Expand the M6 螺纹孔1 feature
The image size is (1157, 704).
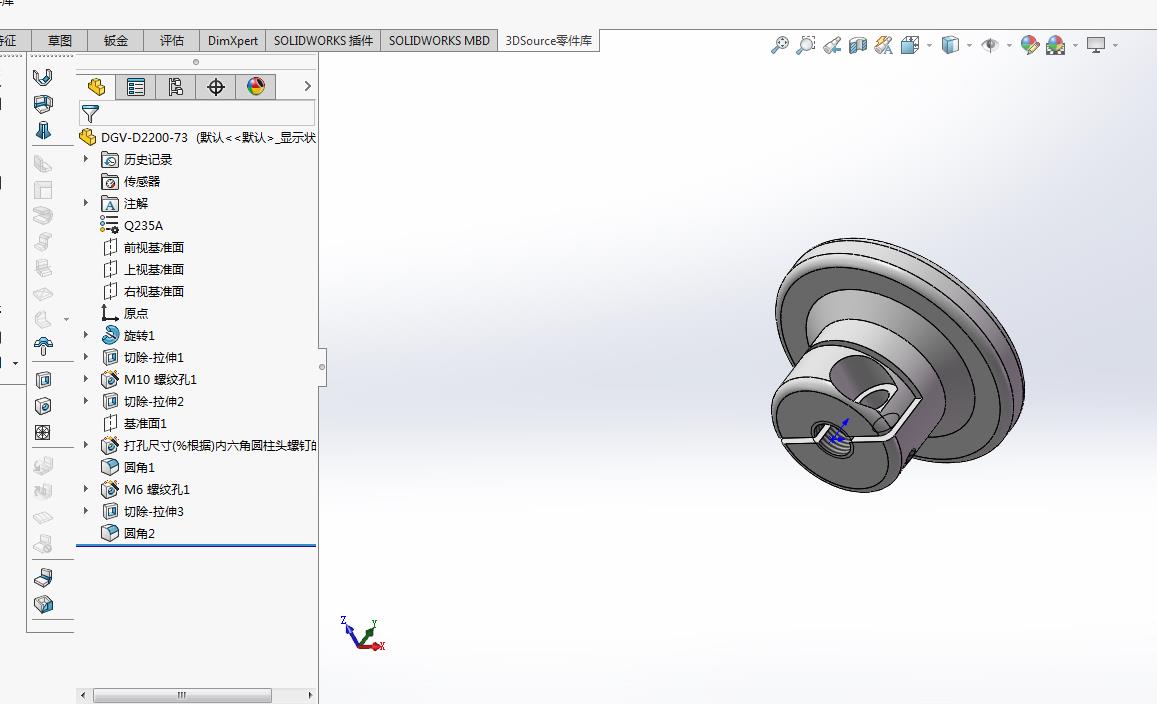pyautogui.click(x=86, y=489)
